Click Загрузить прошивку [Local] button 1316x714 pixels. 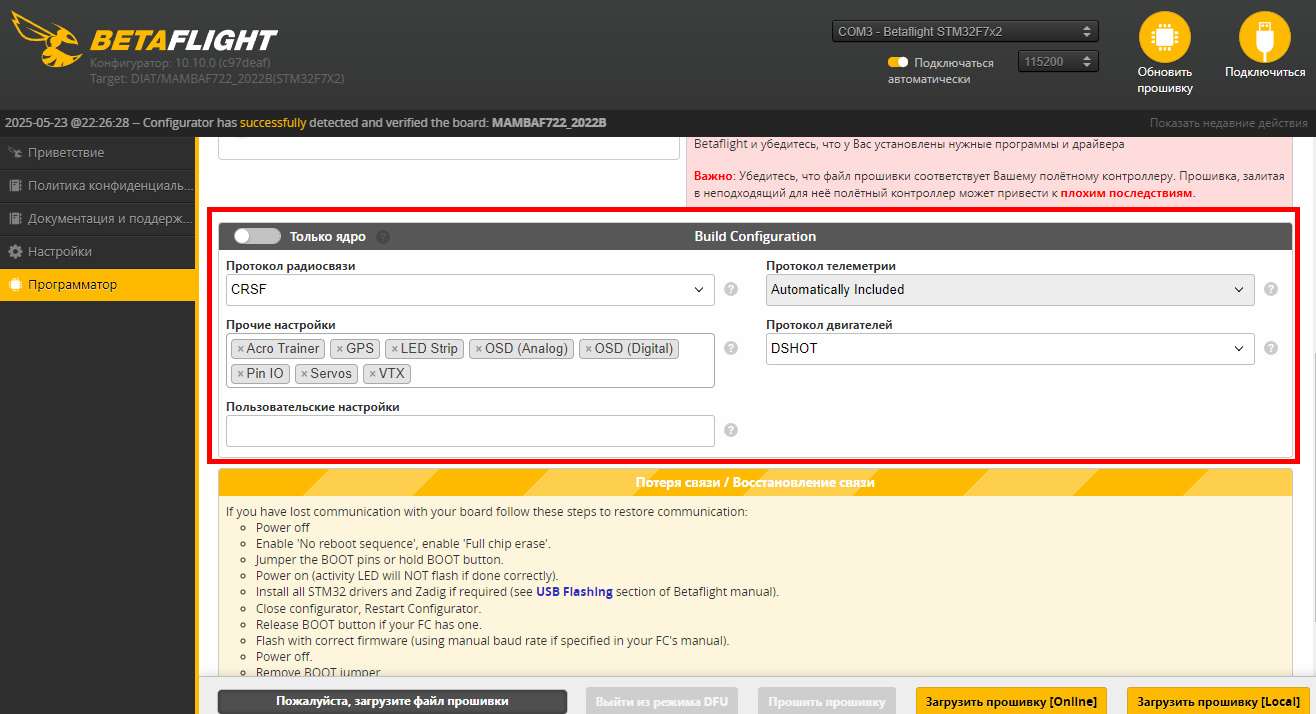[1218, 701]
